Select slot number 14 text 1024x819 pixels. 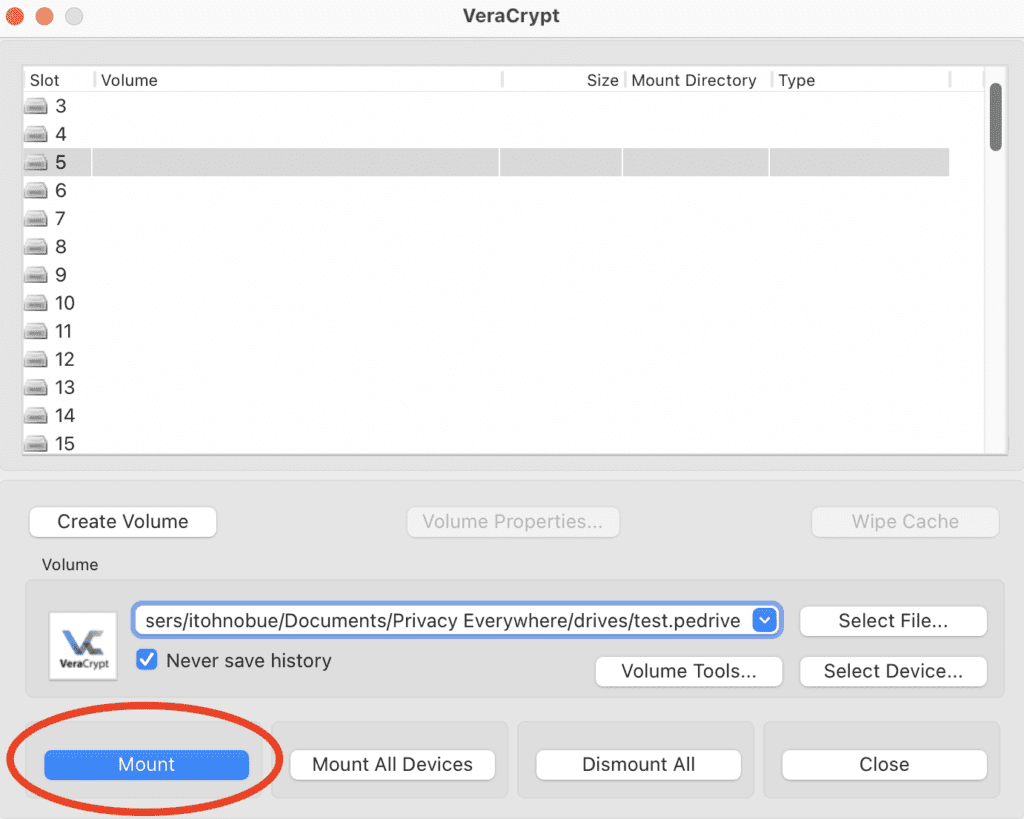(x=65, y=415)
